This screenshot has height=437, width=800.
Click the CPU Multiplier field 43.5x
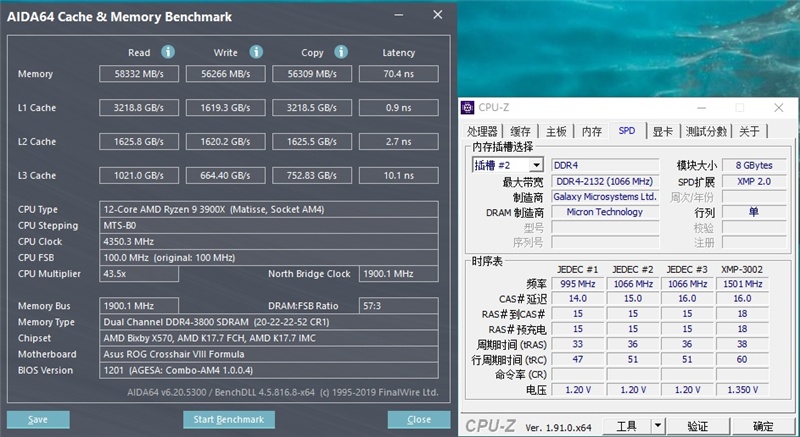[x=139, y=273]
